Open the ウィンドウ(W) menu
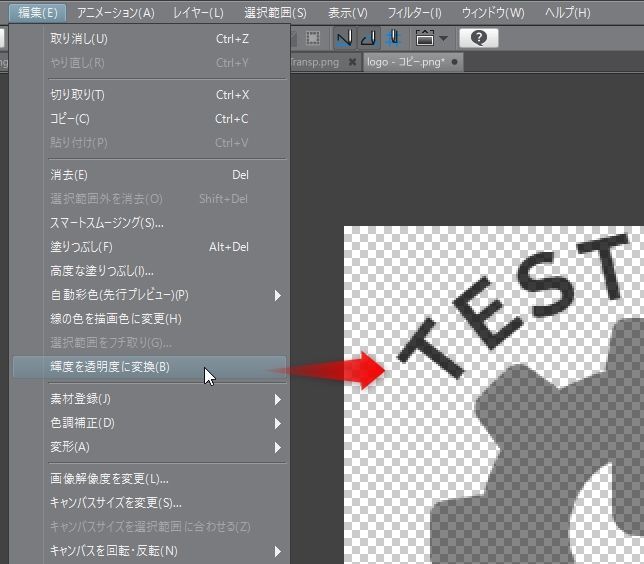This screenshot has width=644, height=564. coord(493,13)
